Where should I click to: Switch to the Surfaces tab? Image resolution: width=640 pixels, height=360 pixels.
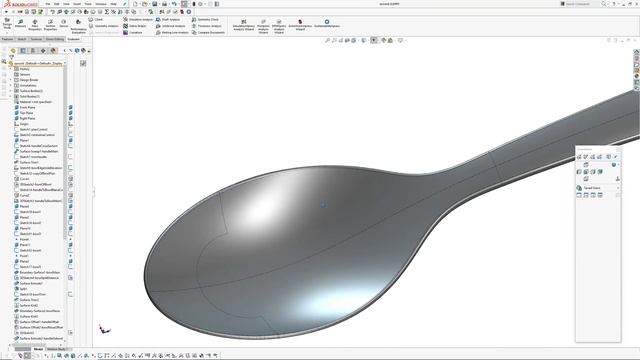pos(36,39)
